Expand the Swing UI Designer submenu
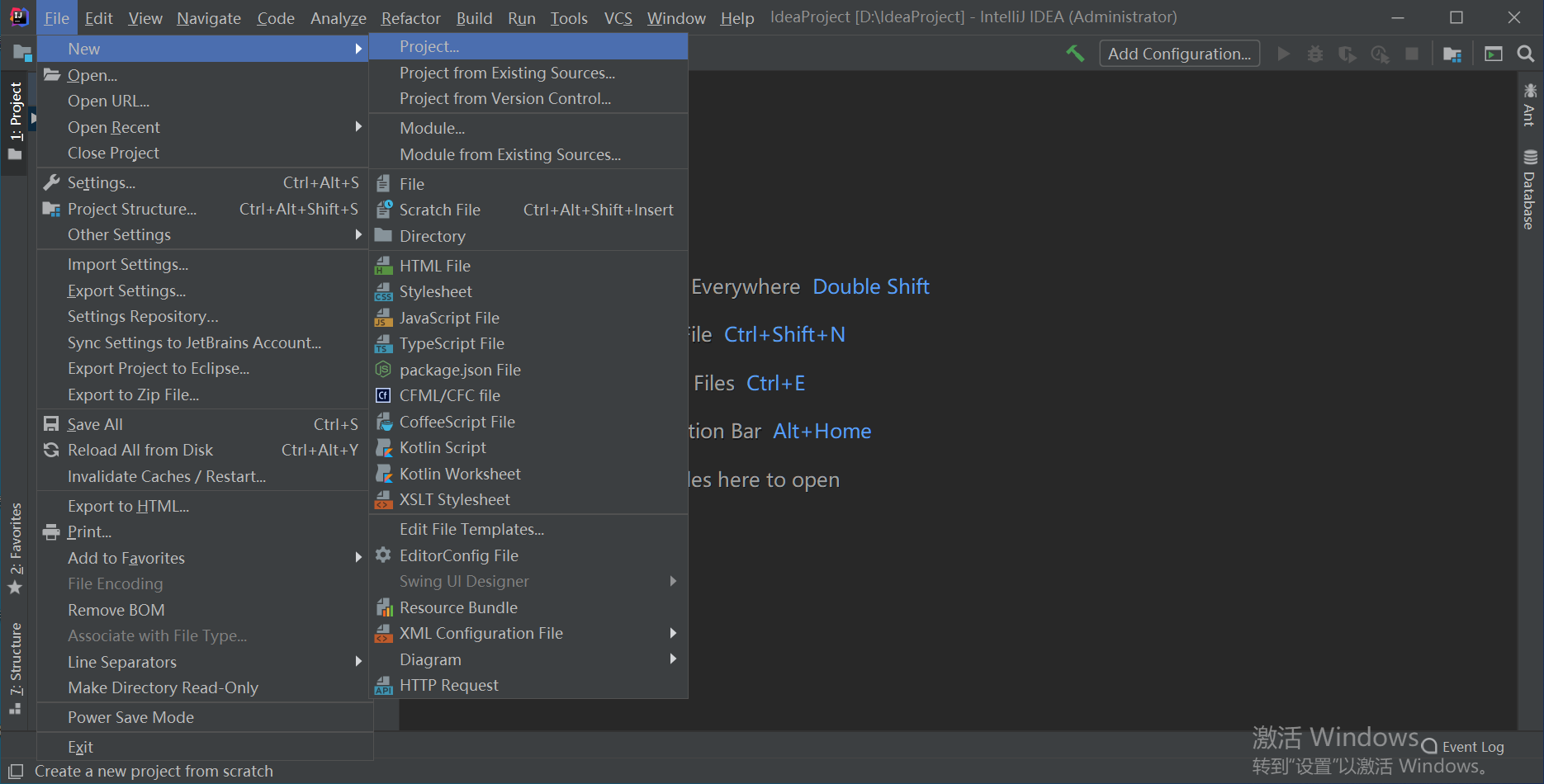Screen dimensions: 1544x784 [x=673, y=581]
